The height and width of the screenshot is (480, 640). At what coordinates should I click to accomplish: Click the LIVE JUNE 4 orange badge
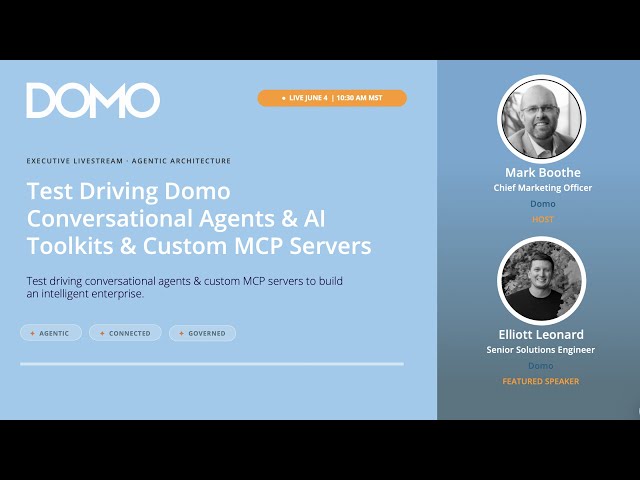point(332,98)
